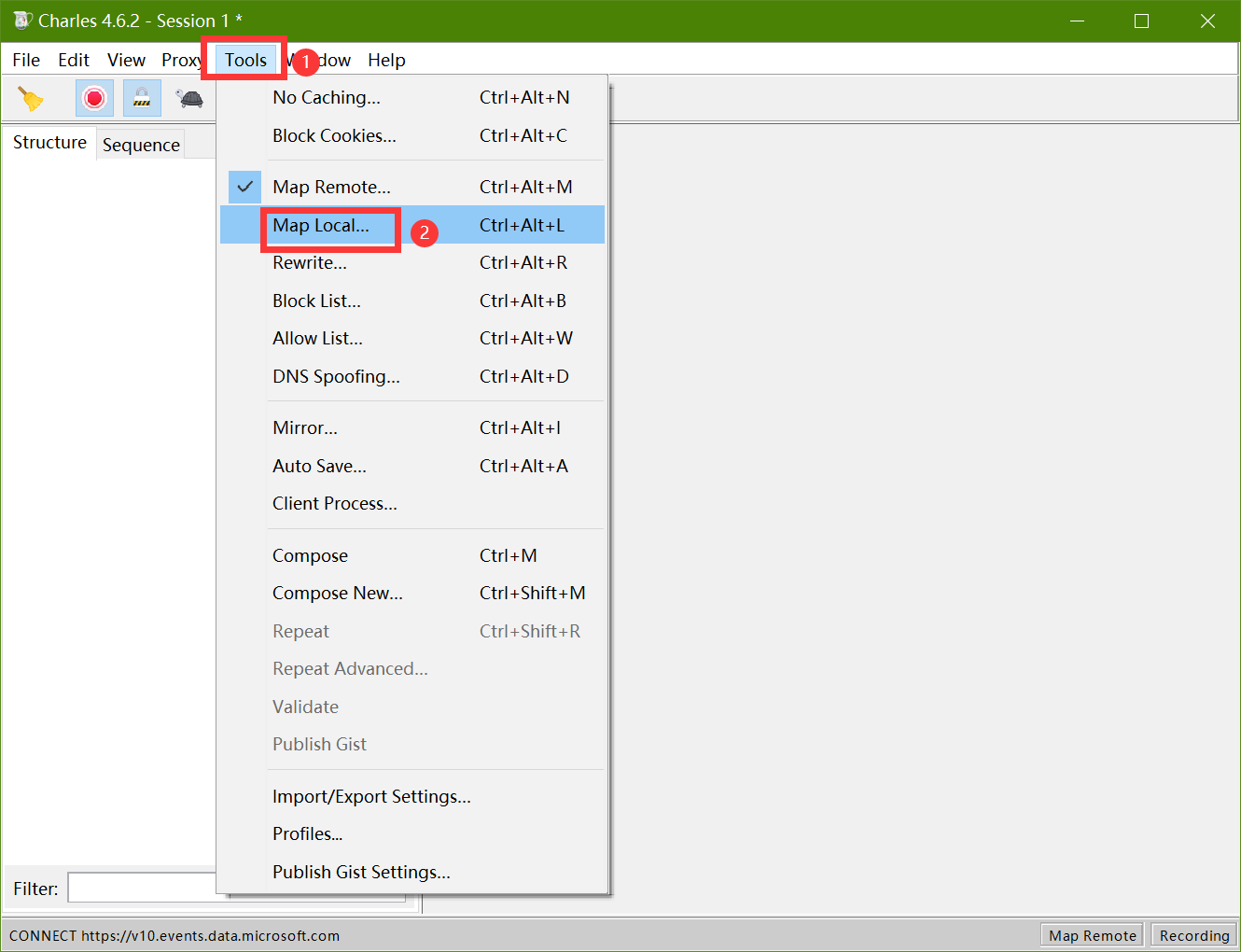This screenshot has width=1241, height=952.
Task: Switch to the Sequence tab
Action: (141, 145)
